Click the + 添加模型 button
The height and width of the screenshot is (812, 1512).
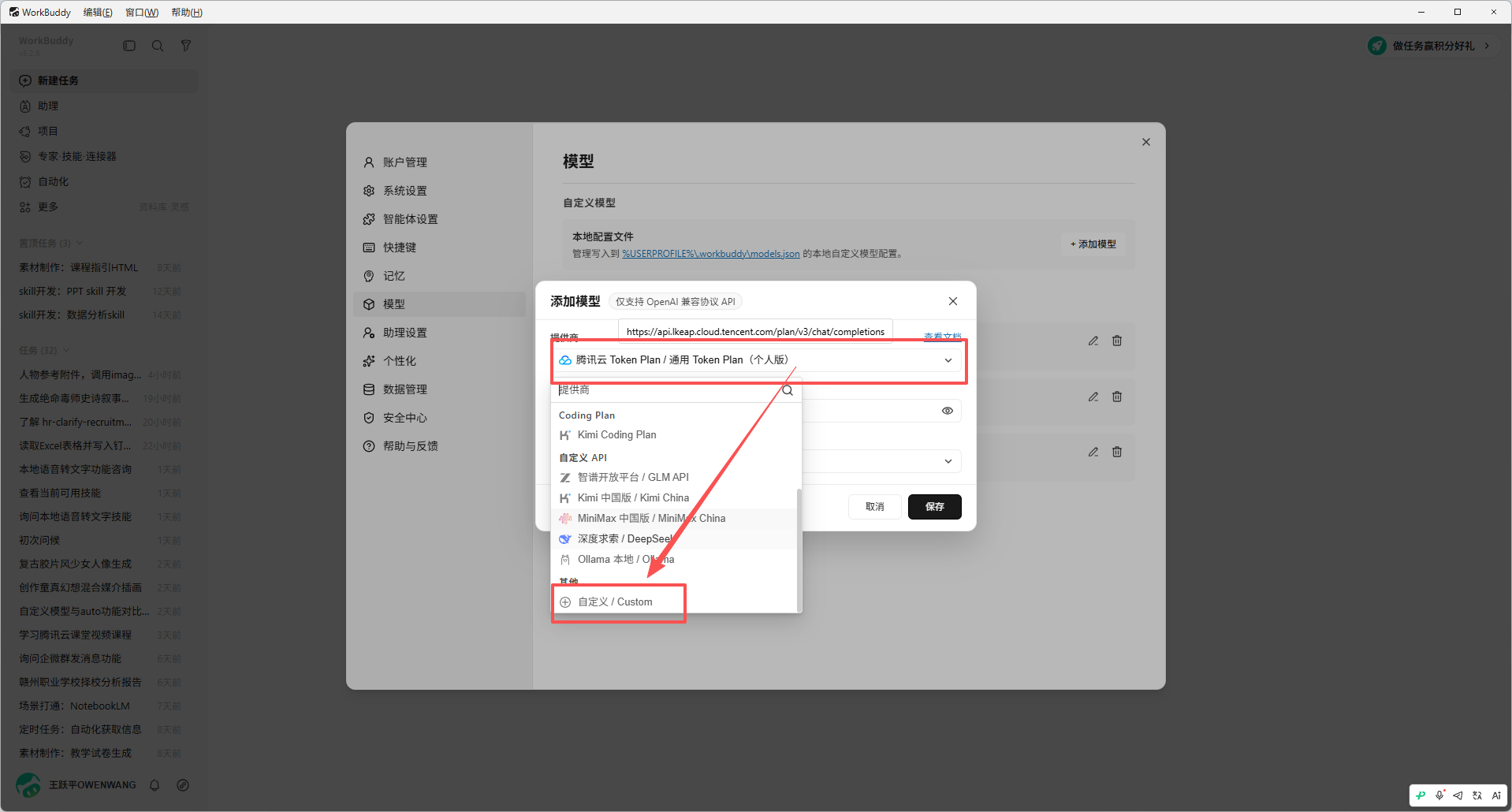pos(1093,244)
